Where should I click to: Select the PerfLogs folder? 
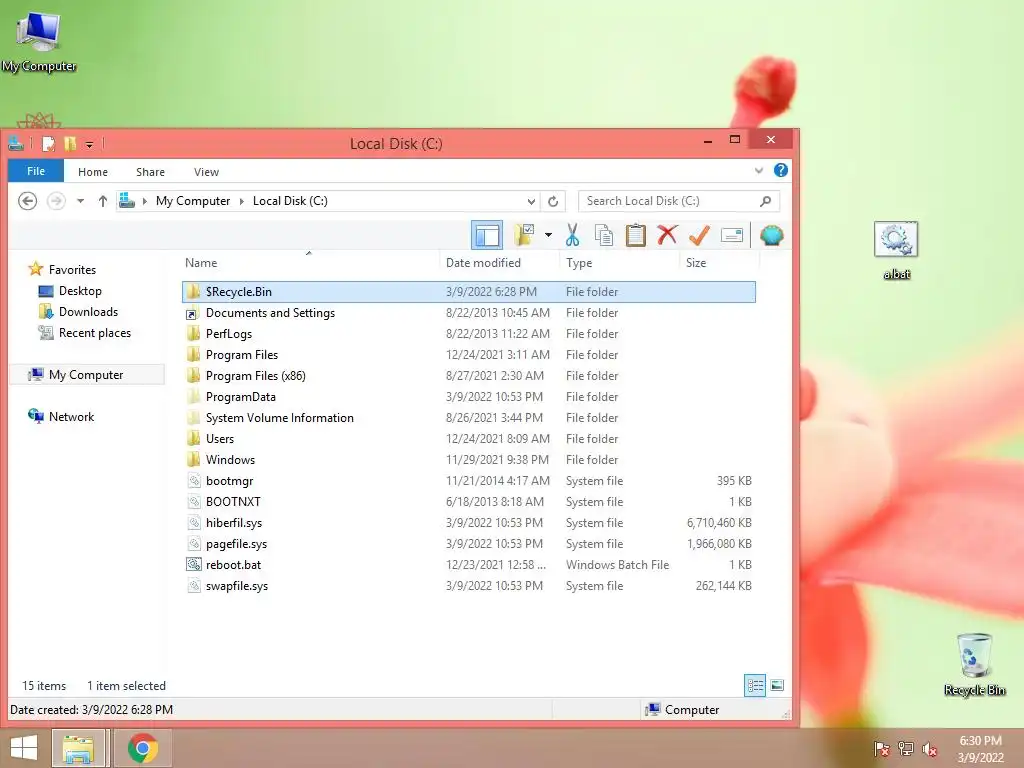click(x=468, y=334)
